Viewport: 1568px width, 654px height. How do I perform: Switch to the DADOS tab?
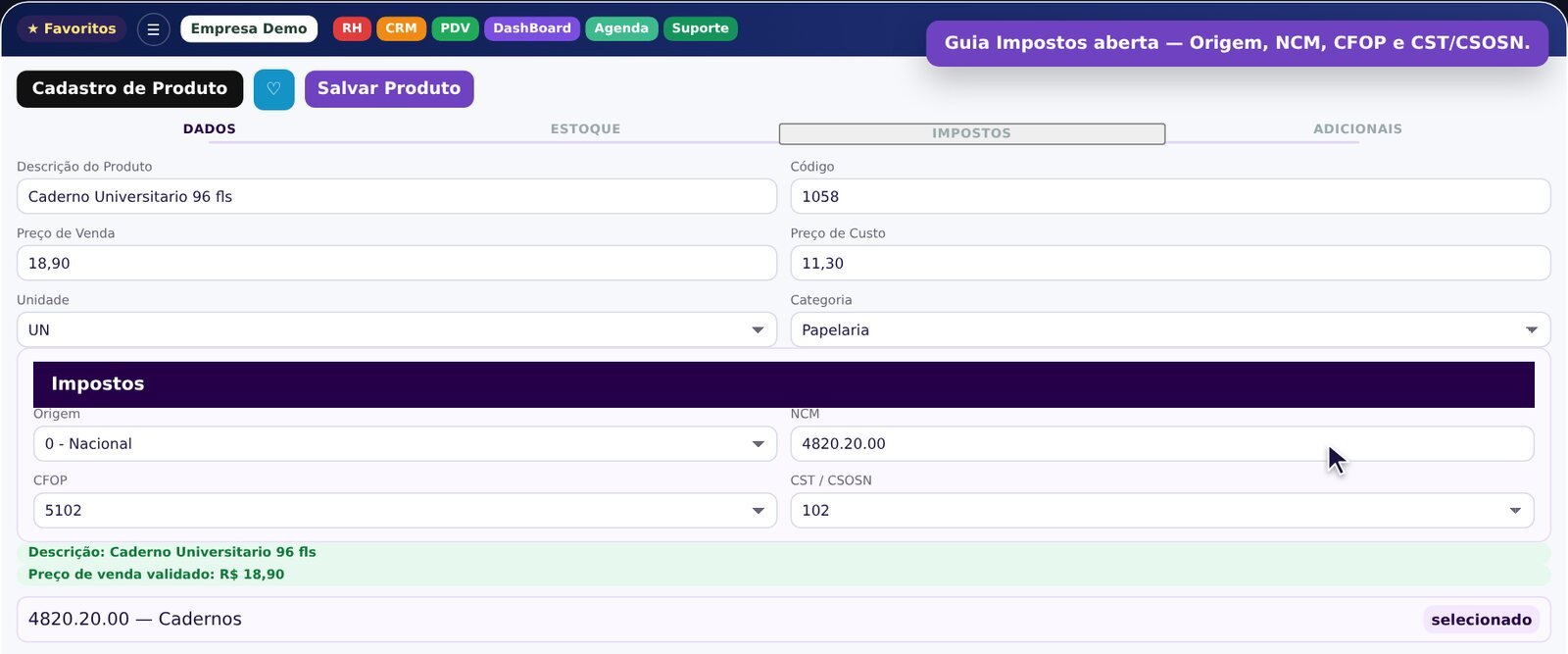210,129
